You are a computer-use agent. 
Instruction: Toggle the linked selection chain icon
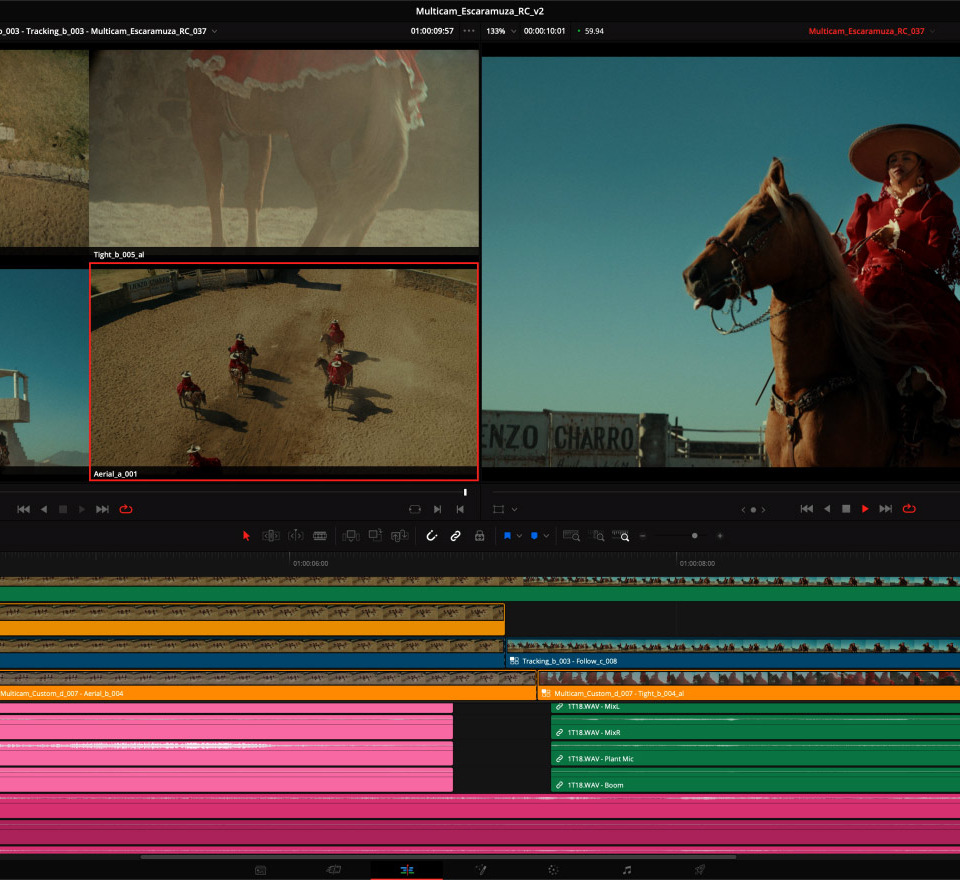pyautogui.click(x=456, y=536)
